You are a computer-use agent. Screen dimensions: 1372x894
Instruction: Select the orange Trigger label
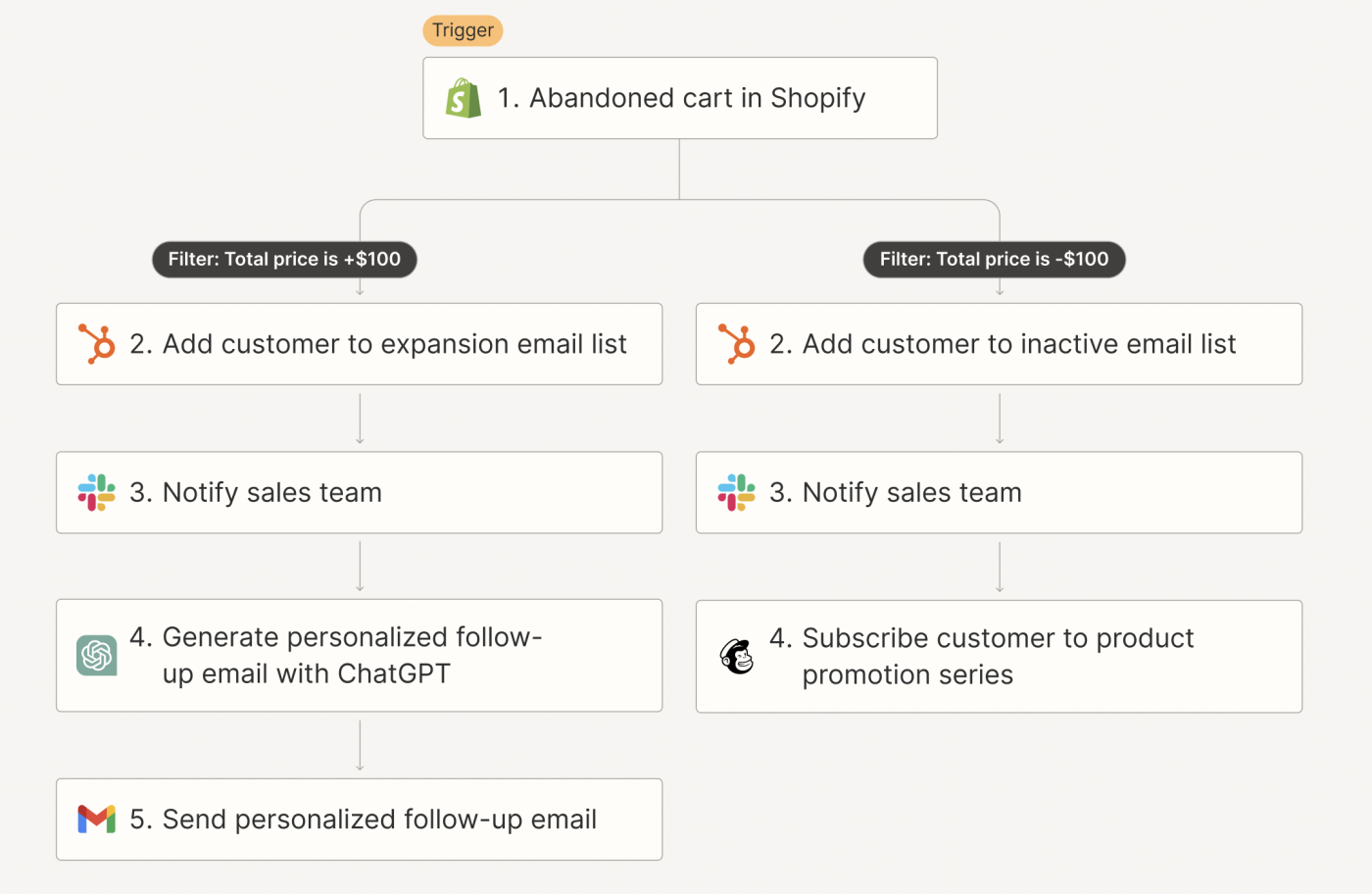coord(463,30)
